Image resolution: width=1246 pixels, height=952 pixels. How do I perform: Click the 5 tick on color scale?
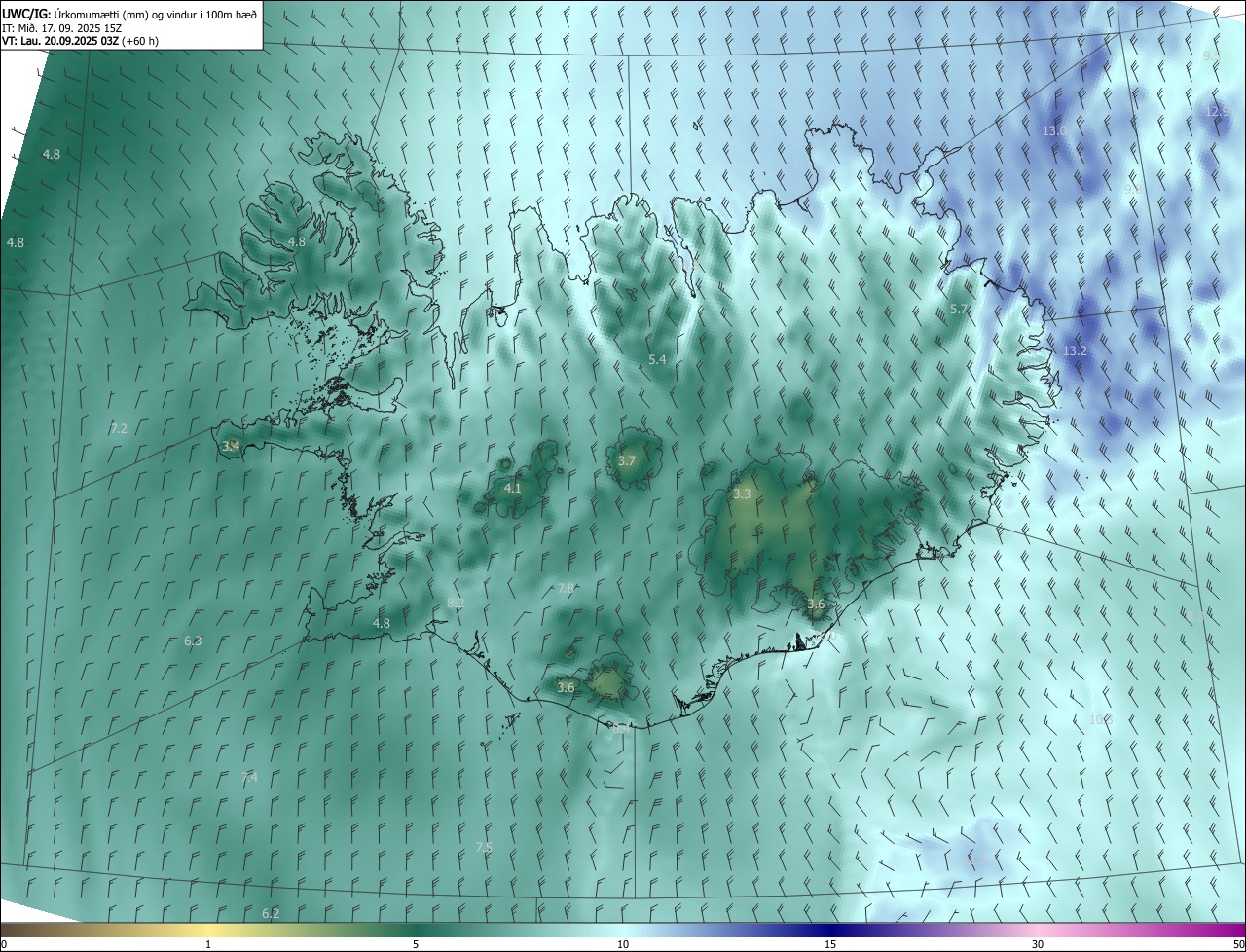click(416, 944)
